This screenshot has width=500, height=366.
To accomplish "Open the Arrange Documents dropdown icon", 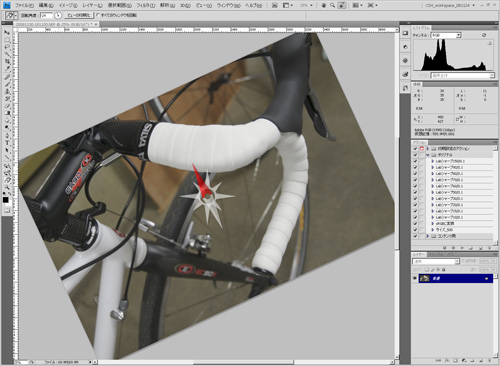I will point(357,5).
